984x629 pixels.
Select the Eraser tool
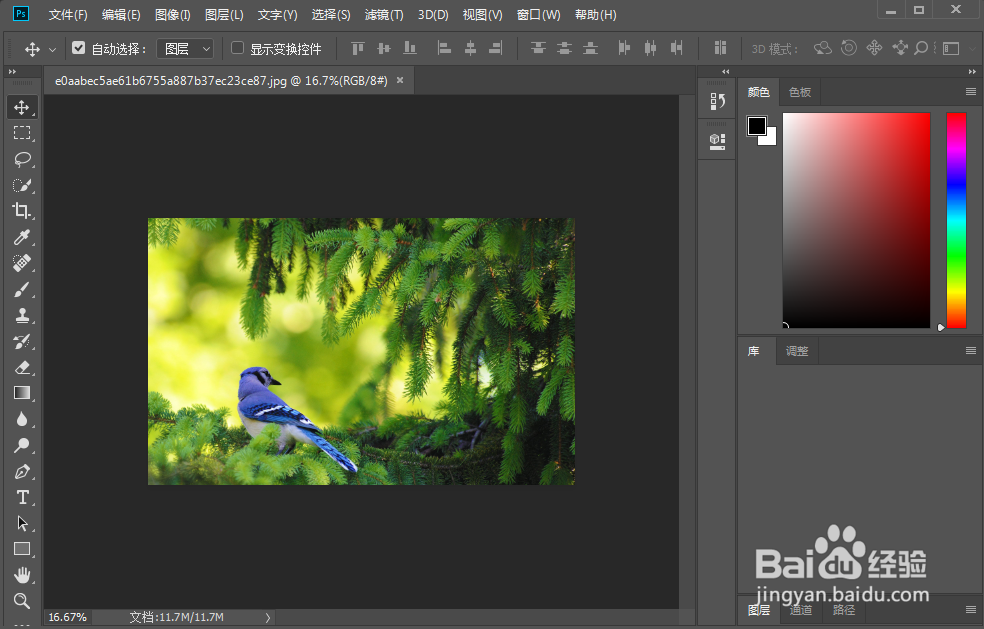pyautogui.click(x=22, y=367)
